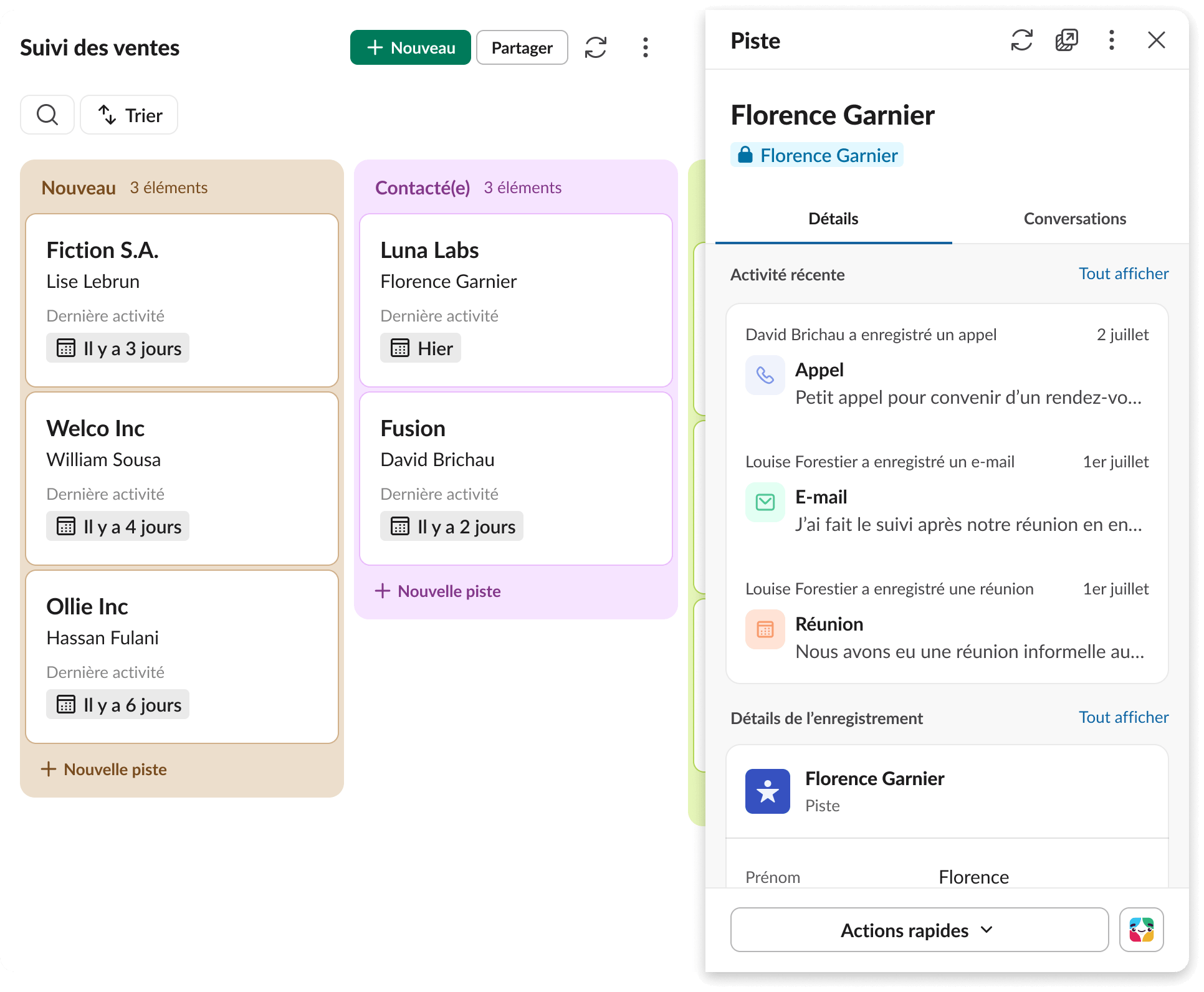Open the Trier sort options
Image resolution: width=1204 pixels, height=992 pixels.
(130, 115)
